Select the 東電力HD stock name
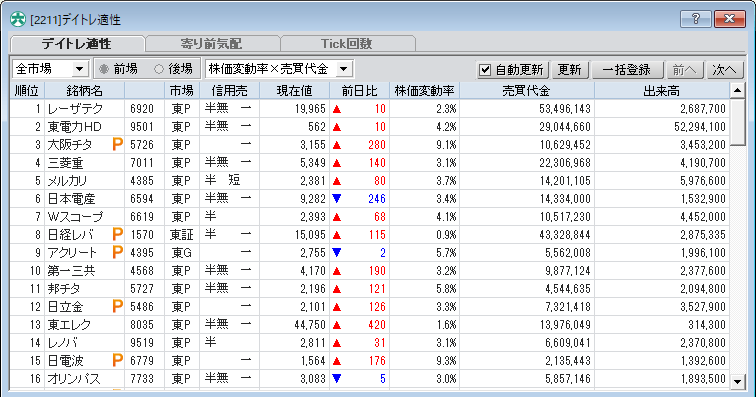Viewport: 756px width, 397px height. tap(75, 127)
